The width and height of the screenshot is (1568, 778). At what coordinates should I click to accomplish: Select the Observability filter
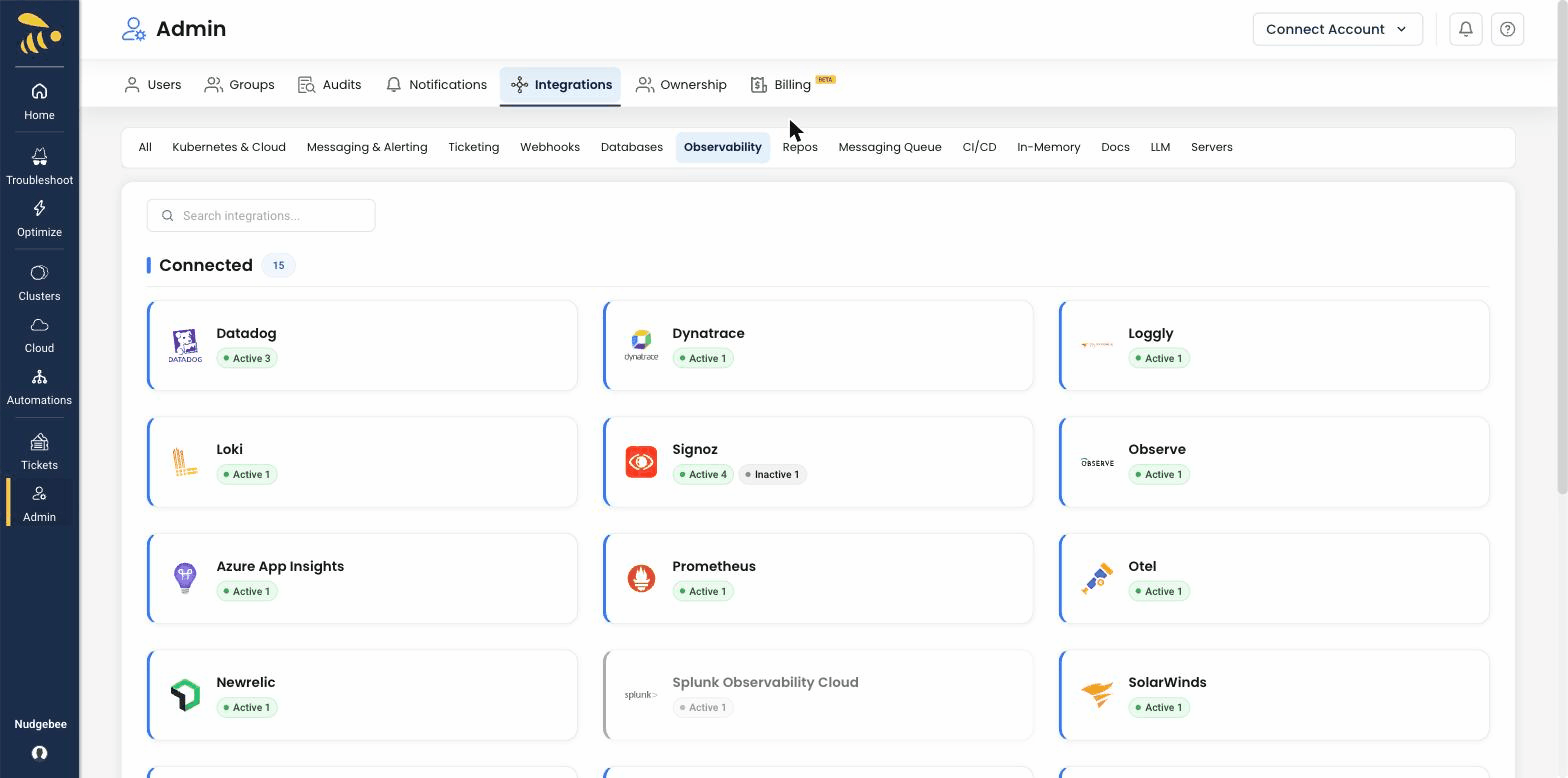(x=723, y=147)
